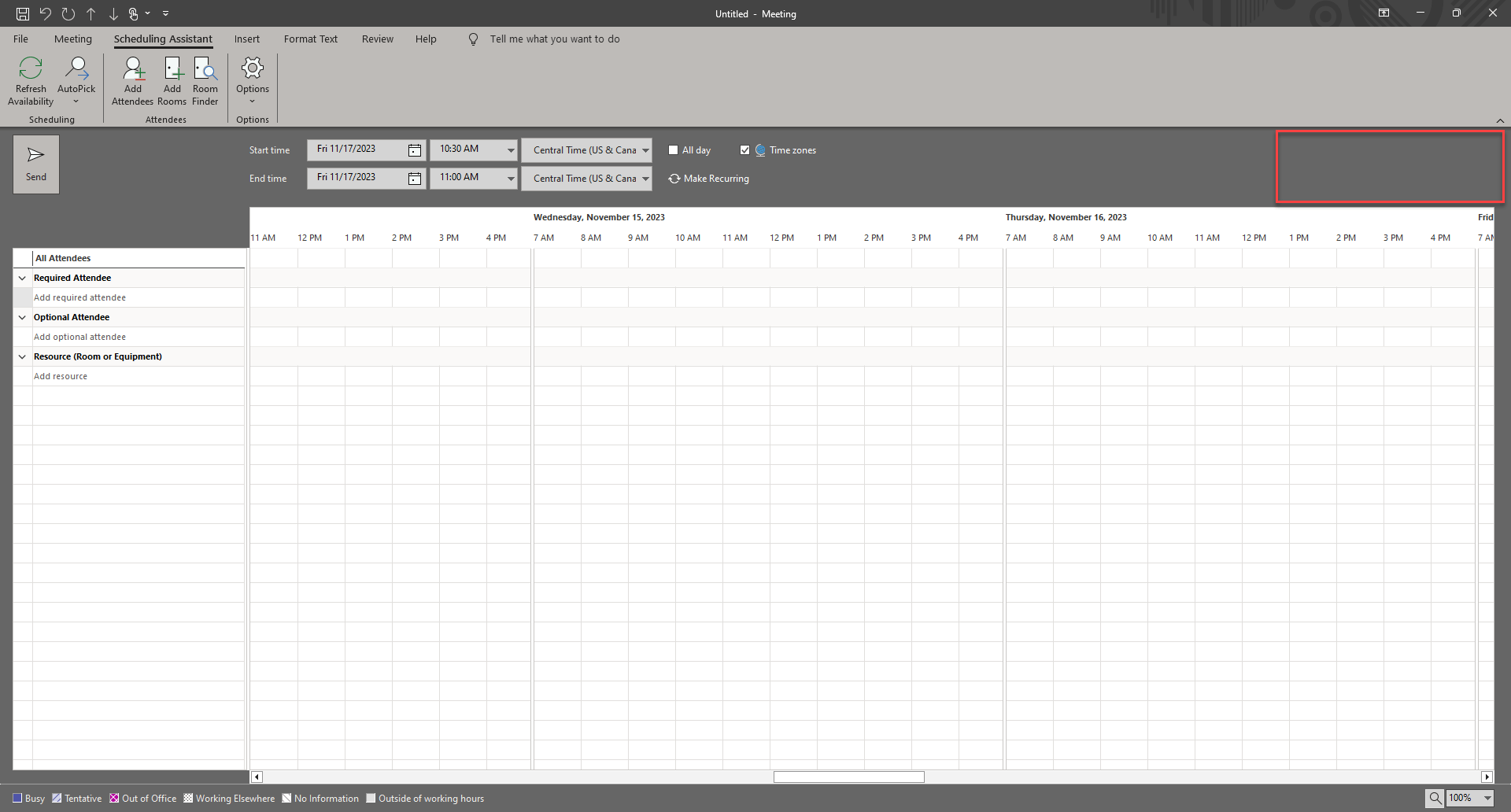Collapse the Required Attendee section

coord(22,278)
